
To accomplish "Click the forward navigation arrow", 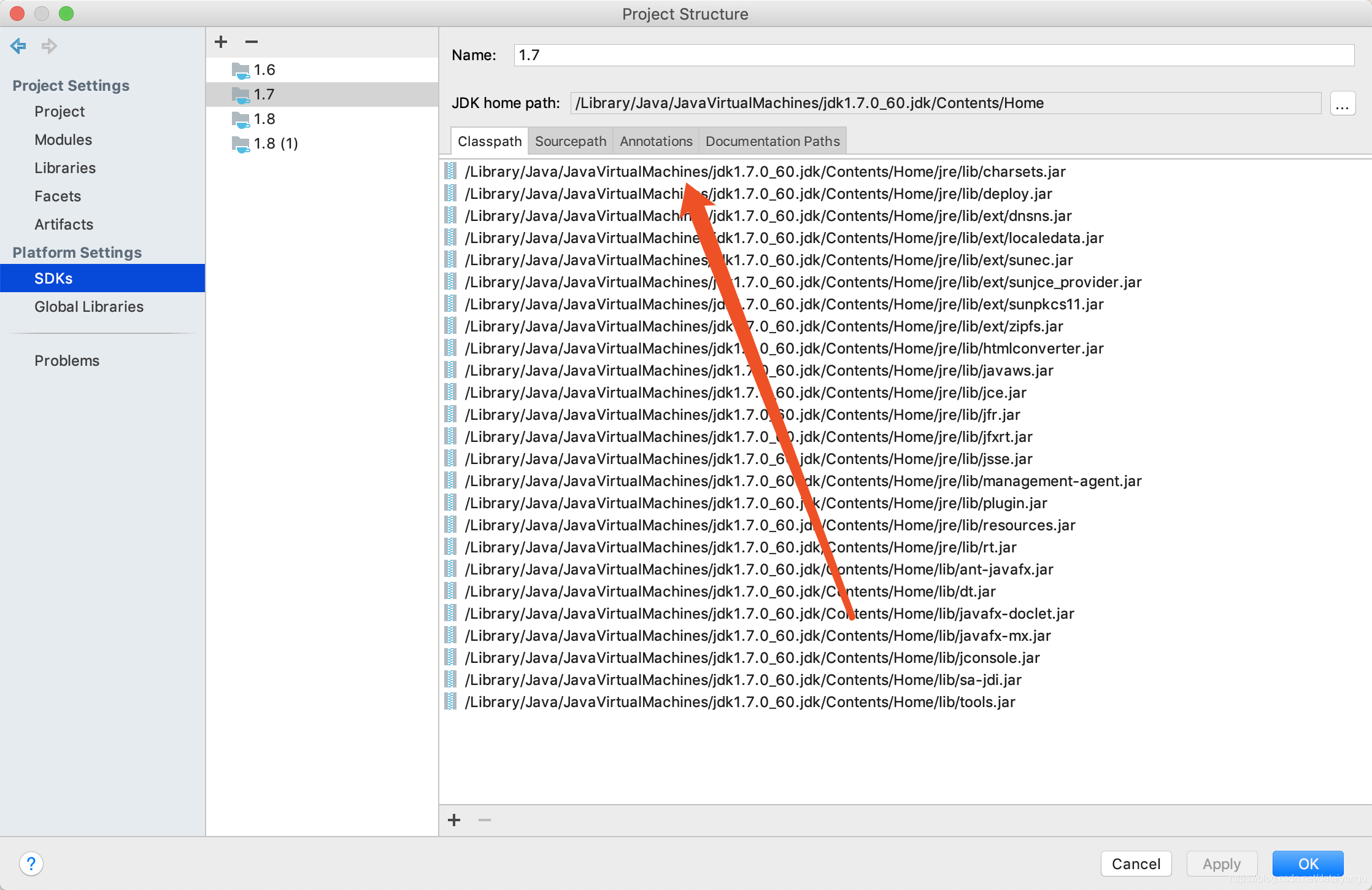I will pyautogui.click(x=49, y=46).
